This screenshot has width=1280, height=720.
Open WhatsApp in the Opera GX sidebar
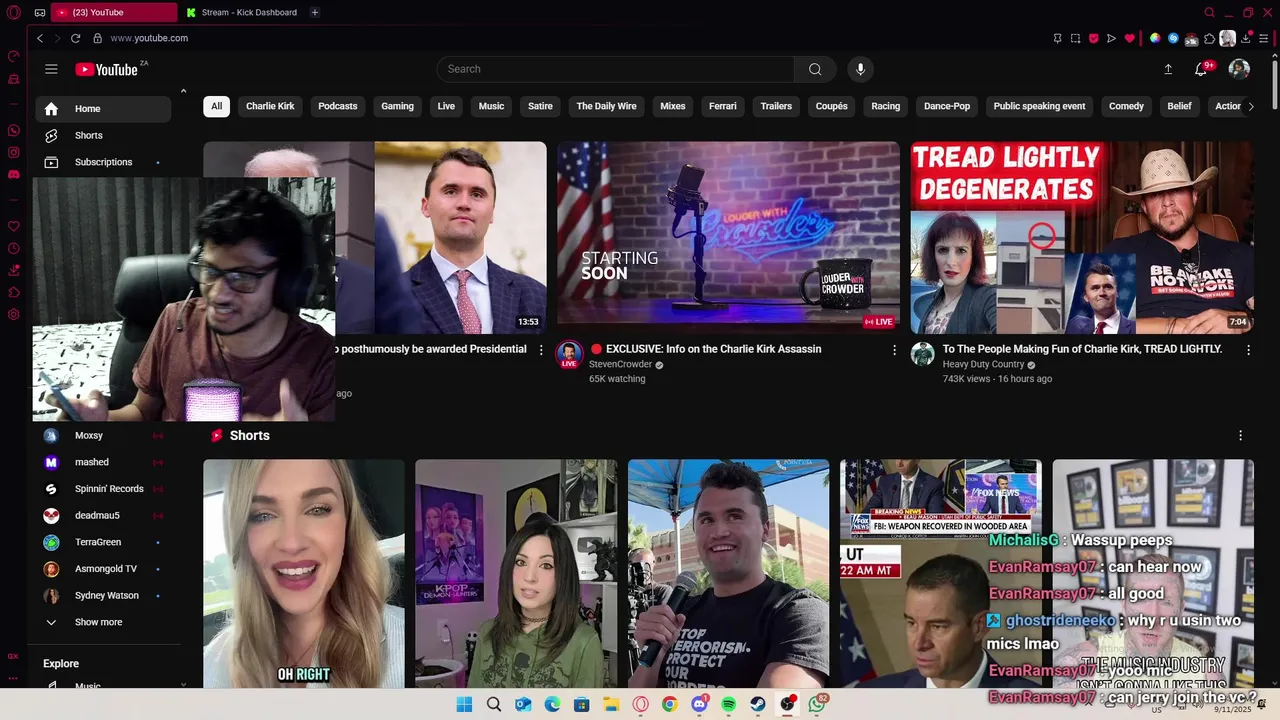(x=14, y=131)
